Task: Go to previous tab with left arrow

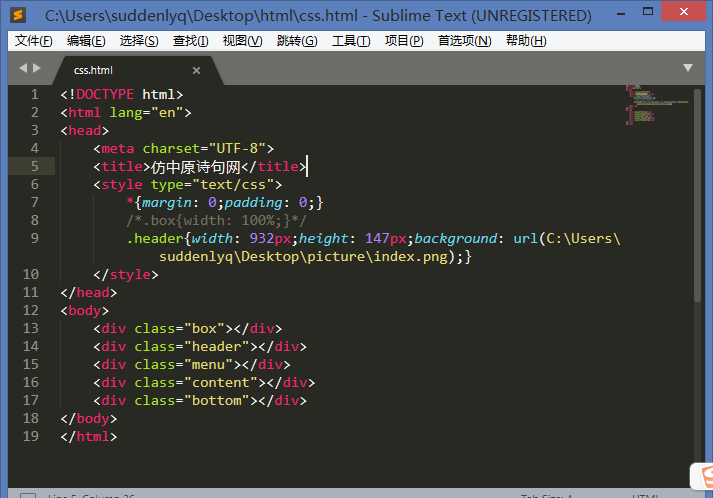Action: coord(23,68)
